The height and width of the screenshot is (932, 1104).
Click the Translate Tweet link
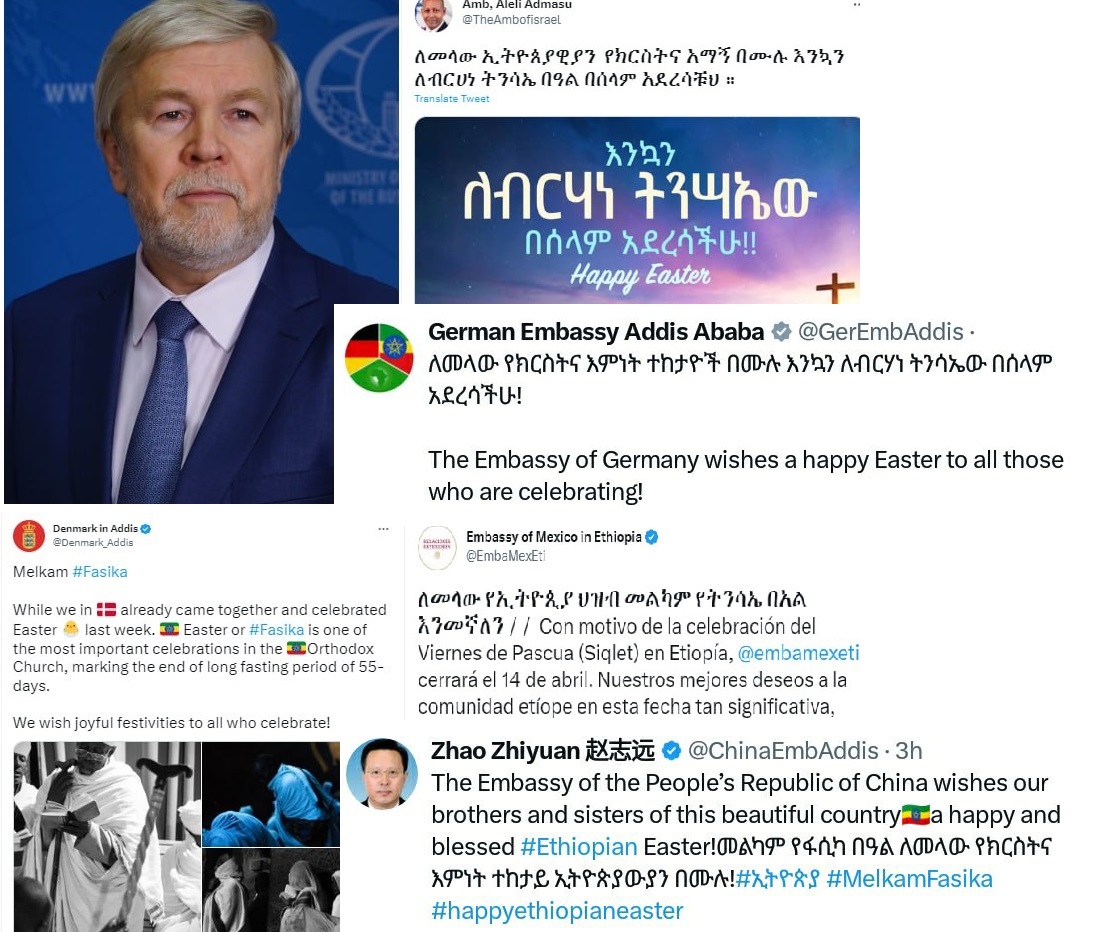click(451, 99)
